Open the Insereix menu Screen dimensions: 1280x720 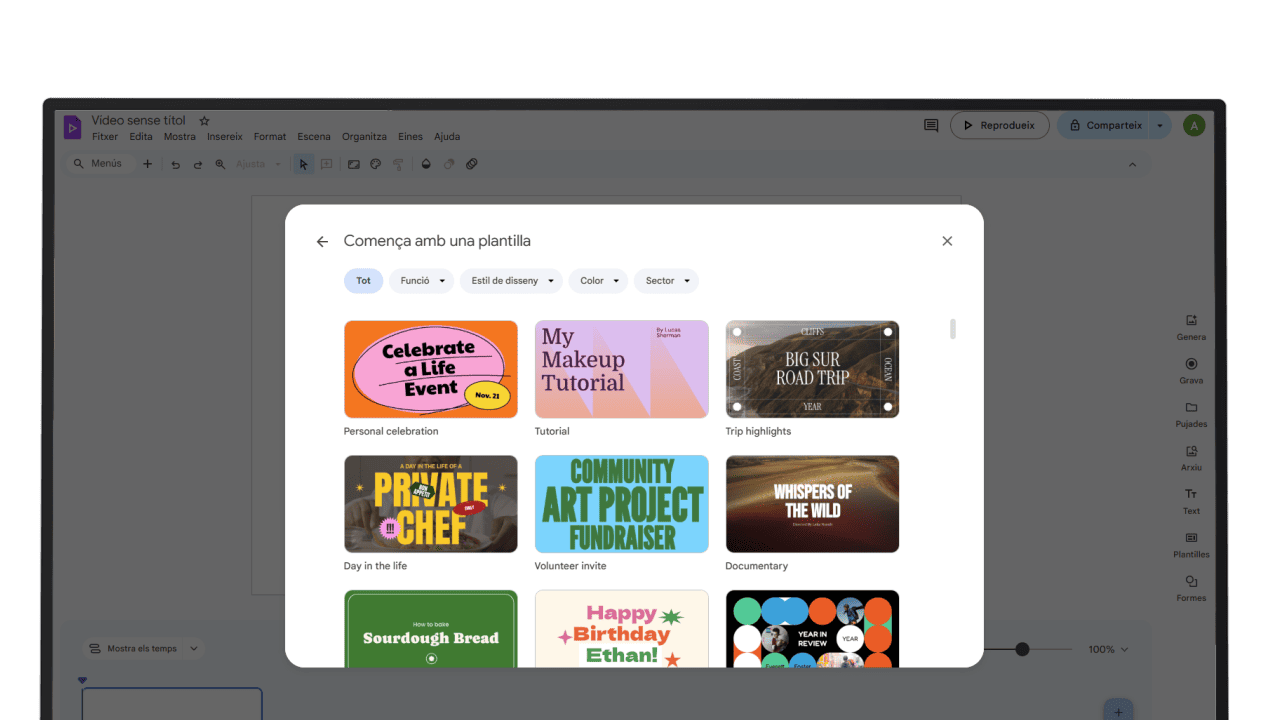point(224,136)
